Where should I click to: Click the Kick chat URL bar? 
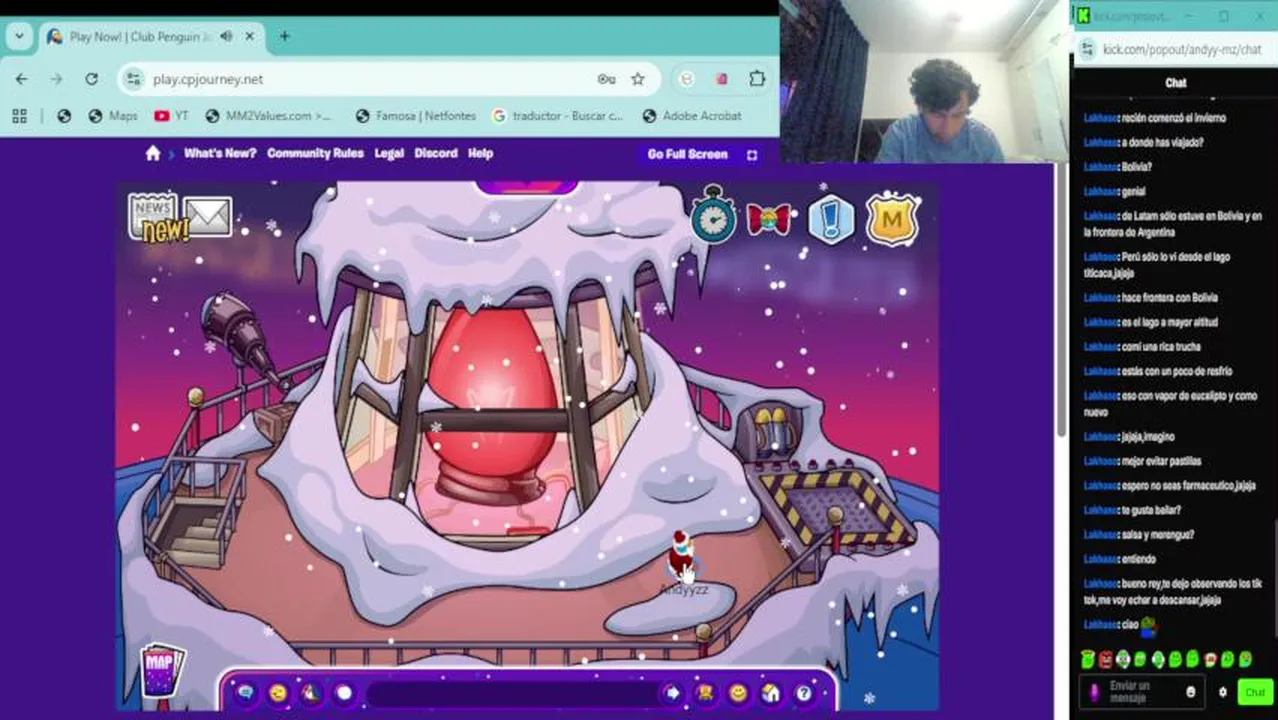[x=1180, y=49]
